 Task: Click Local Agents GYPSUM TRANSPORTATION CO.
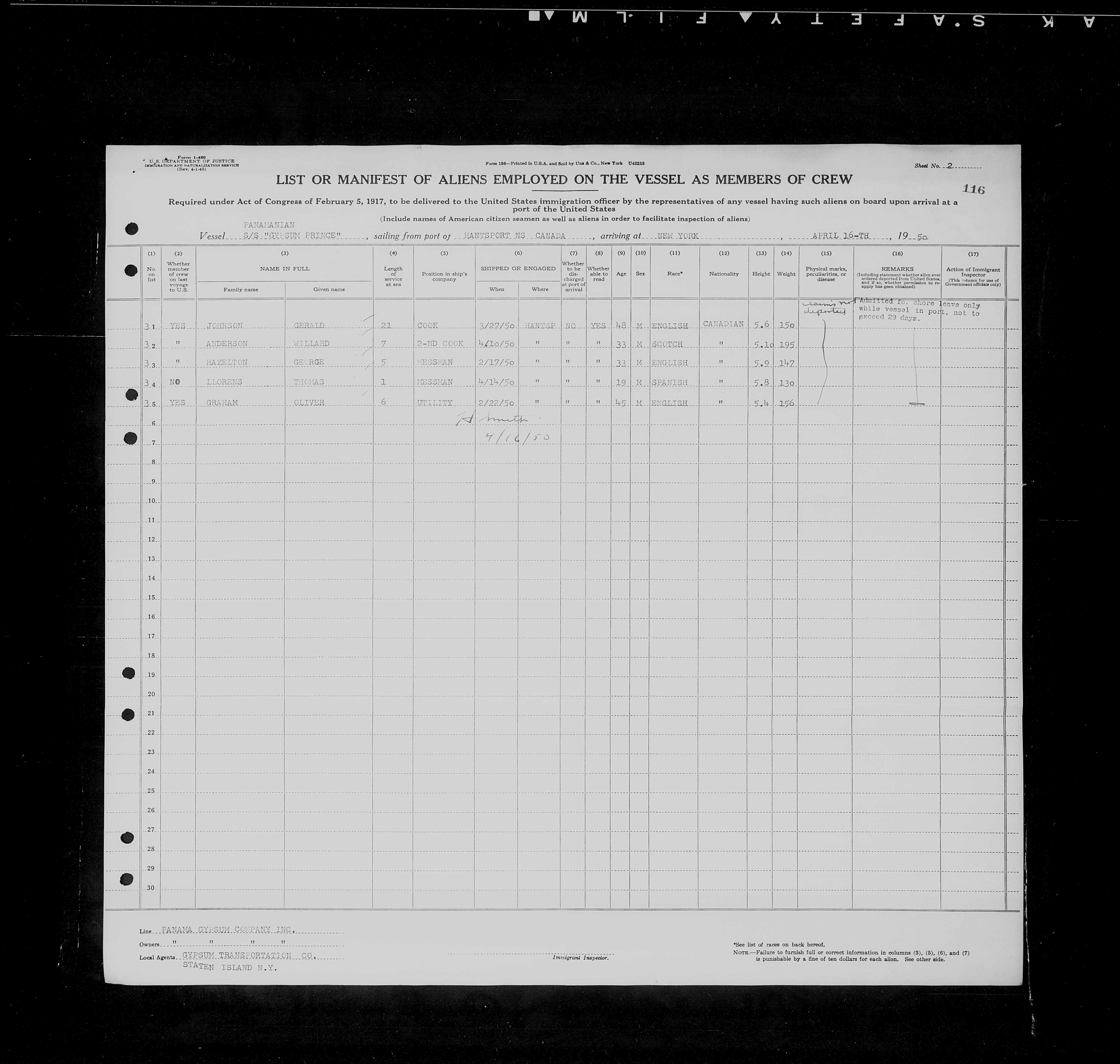tap(249, 956)
